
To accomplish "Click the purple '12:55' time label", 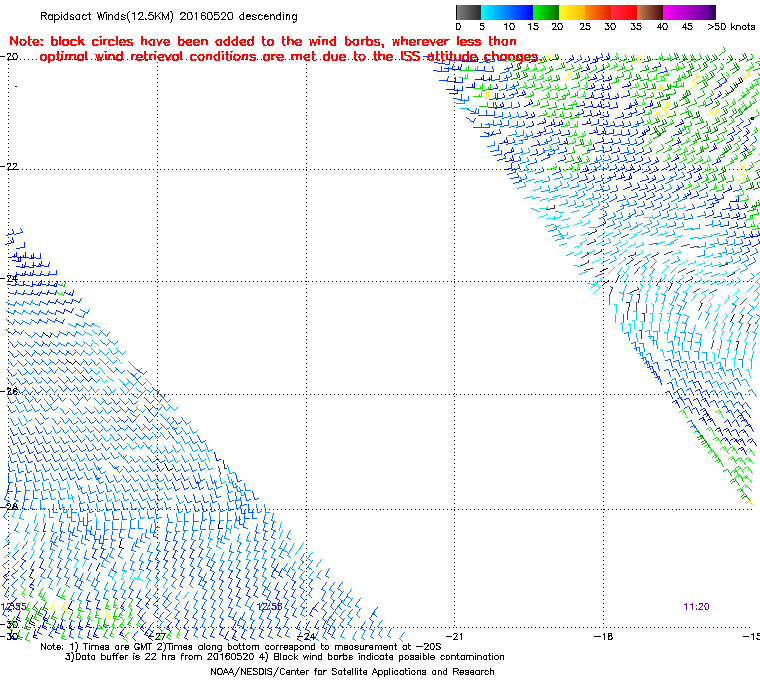I will (x=14, y=607).
